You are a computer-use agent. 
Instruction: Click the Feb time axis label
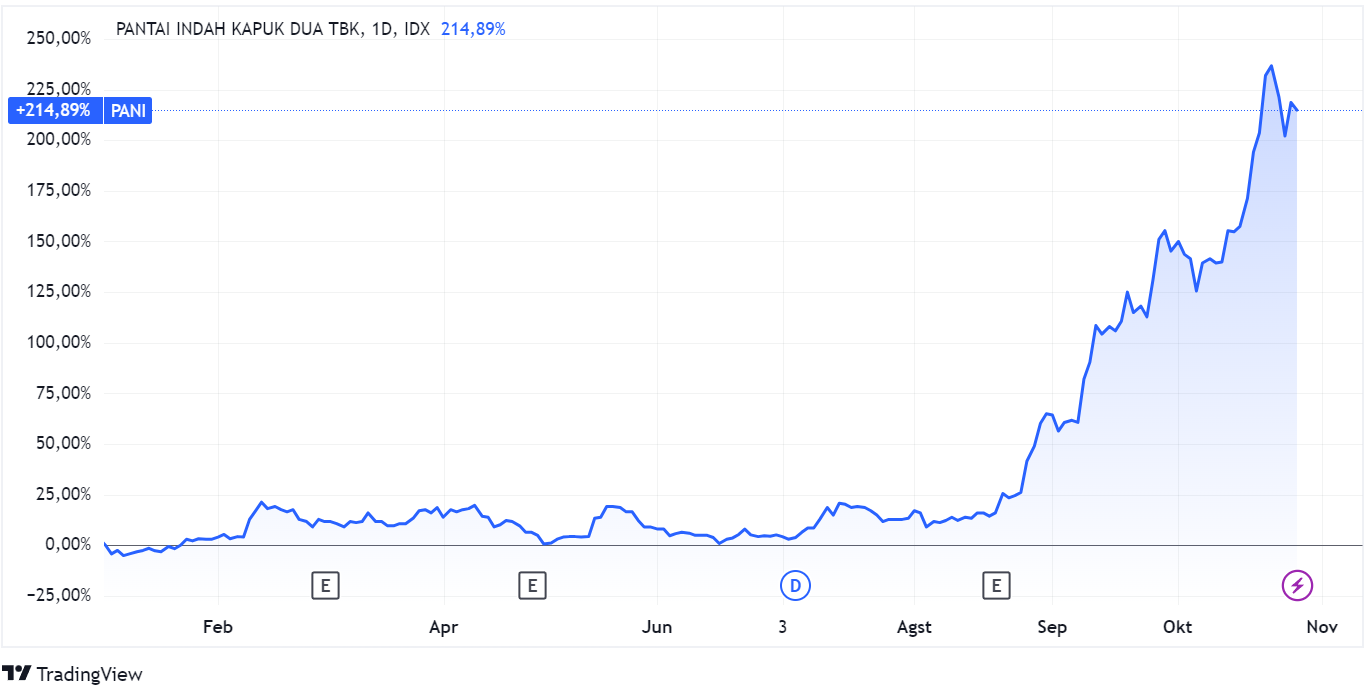(x=217, y=627)
